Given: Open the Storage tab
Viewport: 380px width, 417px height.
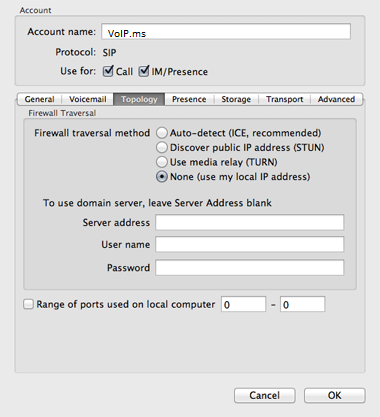Looking at the screenshot, I should 236,99.
